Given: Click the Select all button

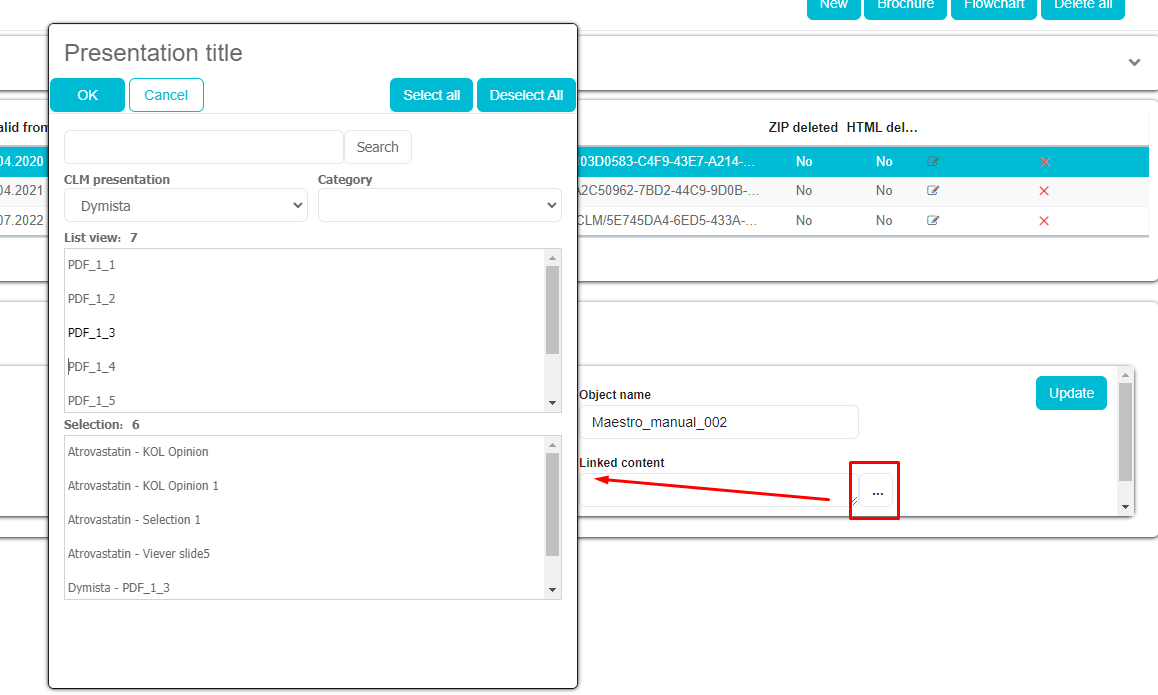Looking at the screenshot, I should [431, 95].
